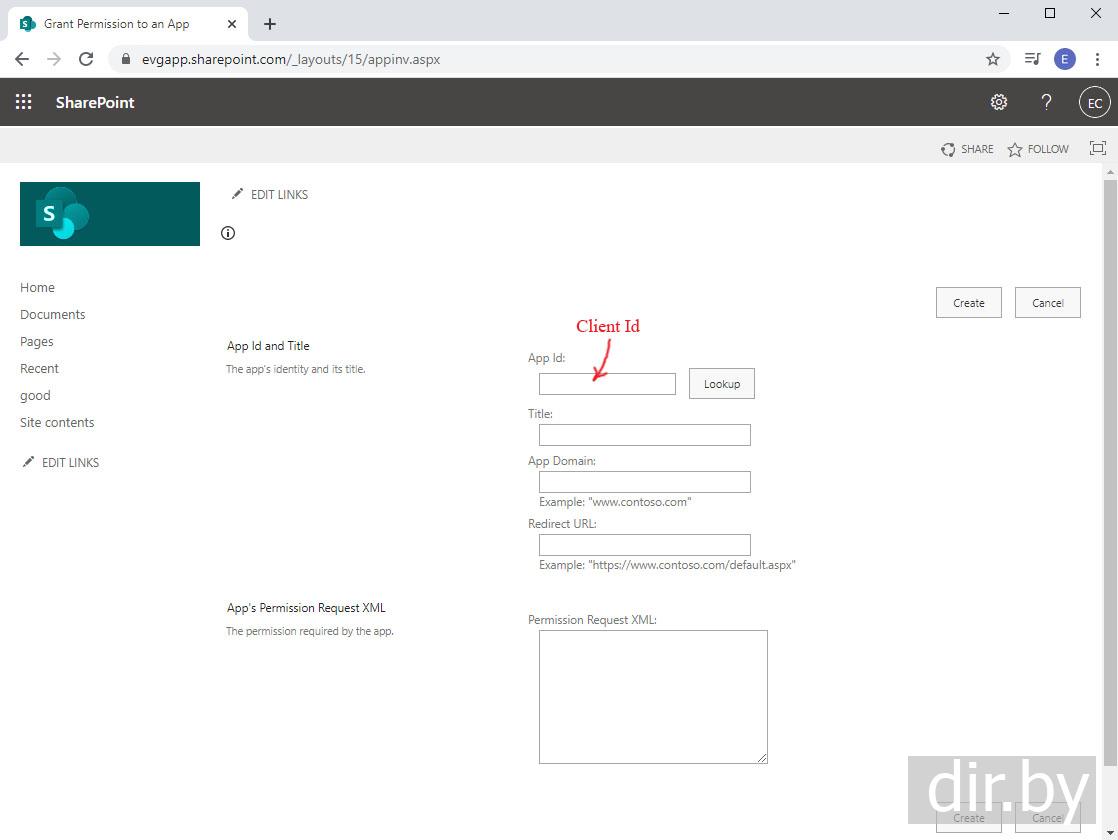Open a new browser tab
The image size is (1118, 840).
270,24
